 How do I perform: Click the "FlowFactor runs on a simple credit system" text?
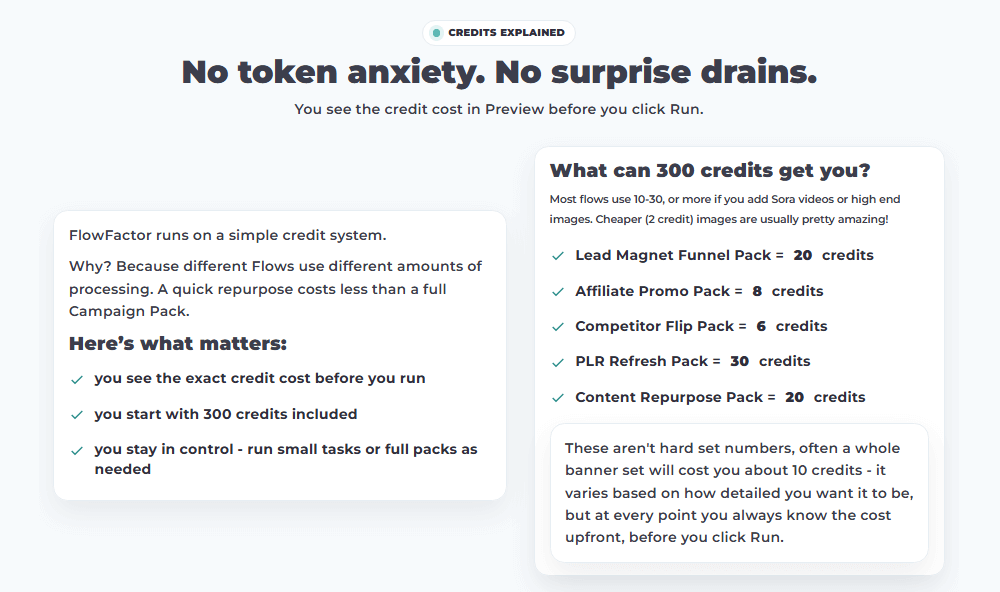(228, 236)
